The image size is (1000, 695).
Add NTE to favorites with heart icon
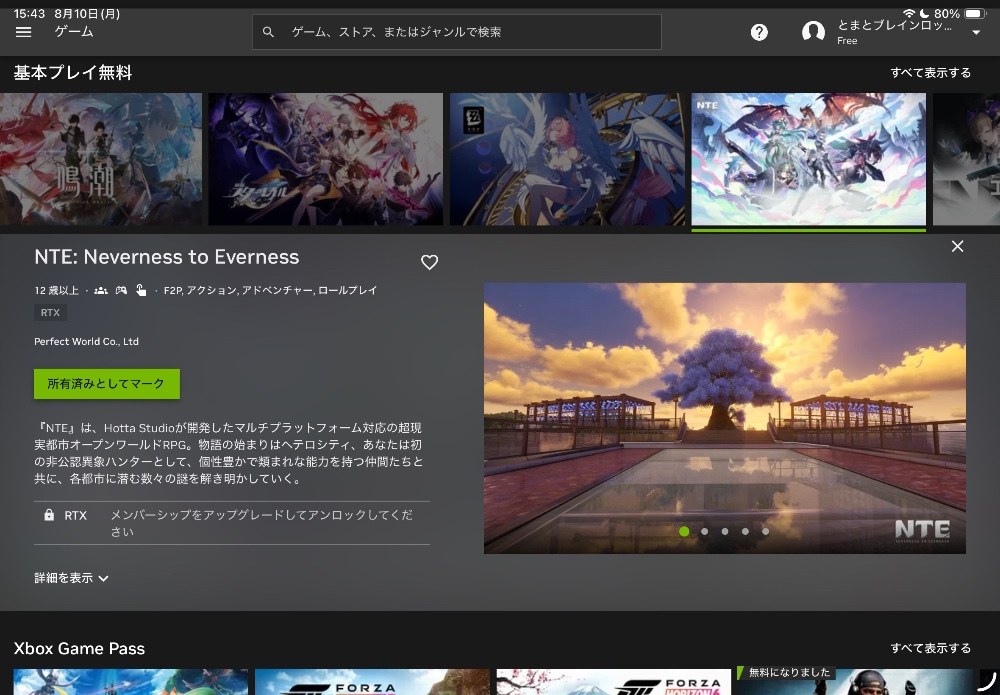tap(429, 262)
